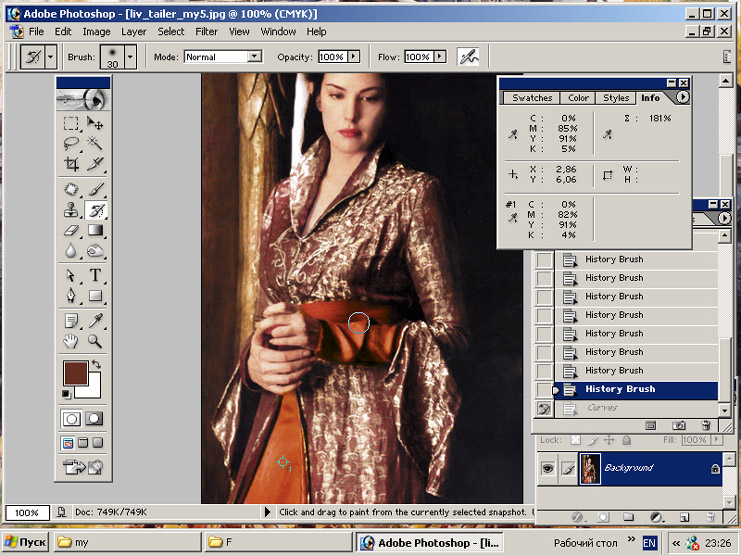Open first eyedropper readout options in Info palette
The height and width of the screenshot is (556, 741).
(x=513, y=134)
